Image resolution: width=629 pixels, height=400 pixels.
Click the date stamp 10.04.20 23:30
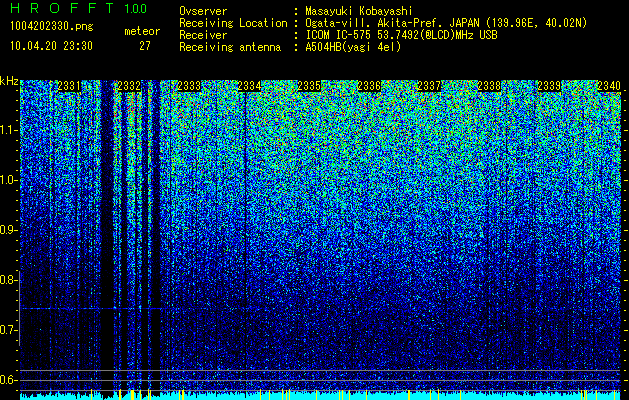pyautogui.click(x=51, y=46)
